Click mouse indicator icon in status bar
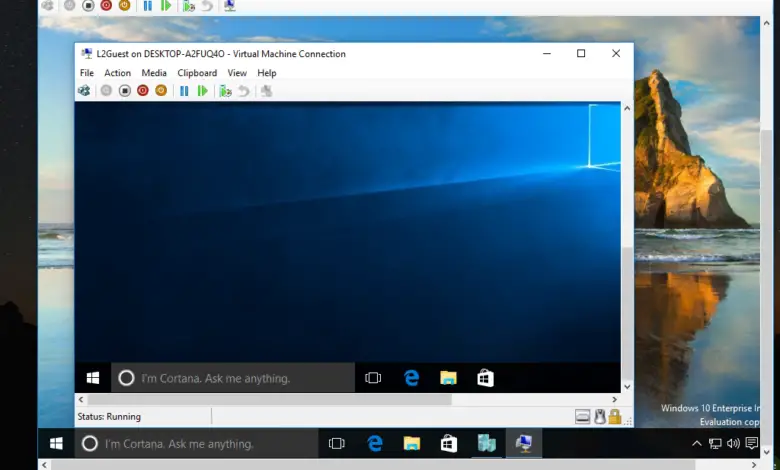The image size is (780, 470). tap(600, 416)
